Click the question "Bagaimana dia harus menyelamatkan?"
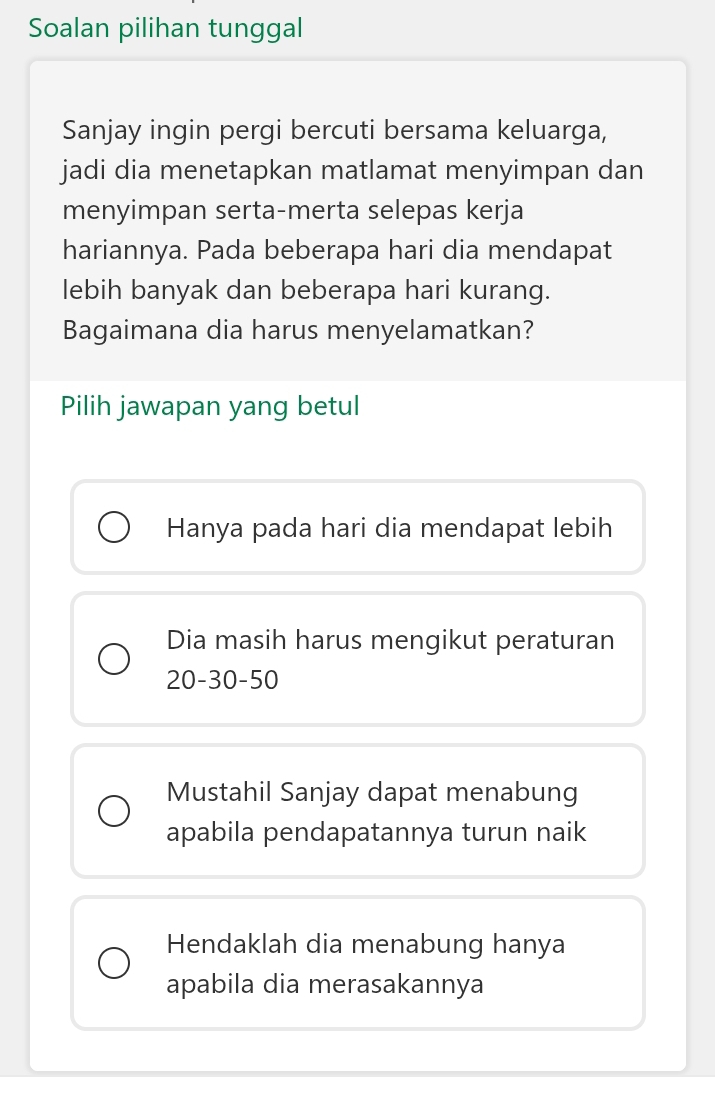The width and height of the screenshot is (715, 1096). pyautogui.click(x=297, y=329)
